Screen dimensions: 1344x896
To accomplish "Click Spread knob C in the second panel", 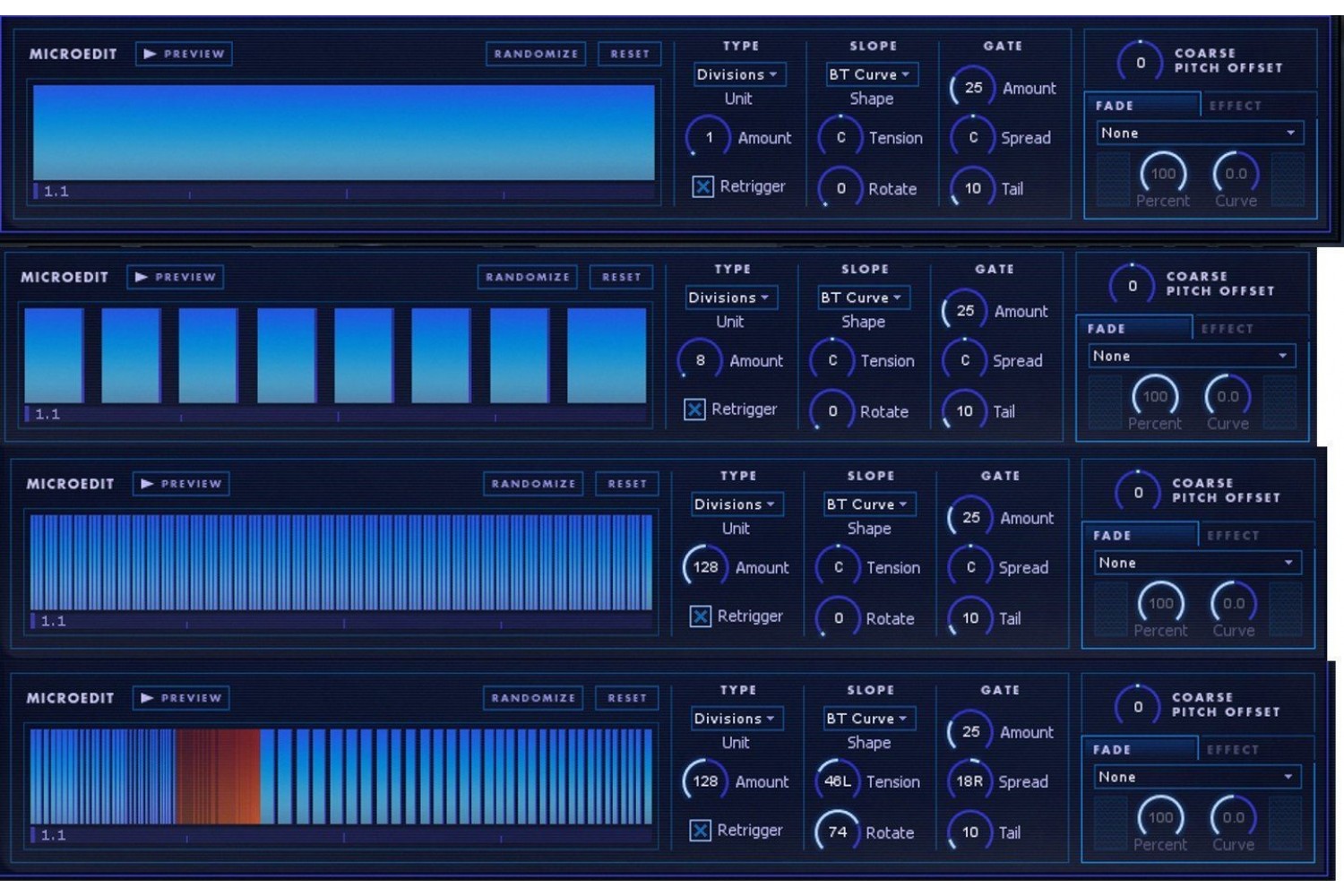I will click(x=965, y=361).
